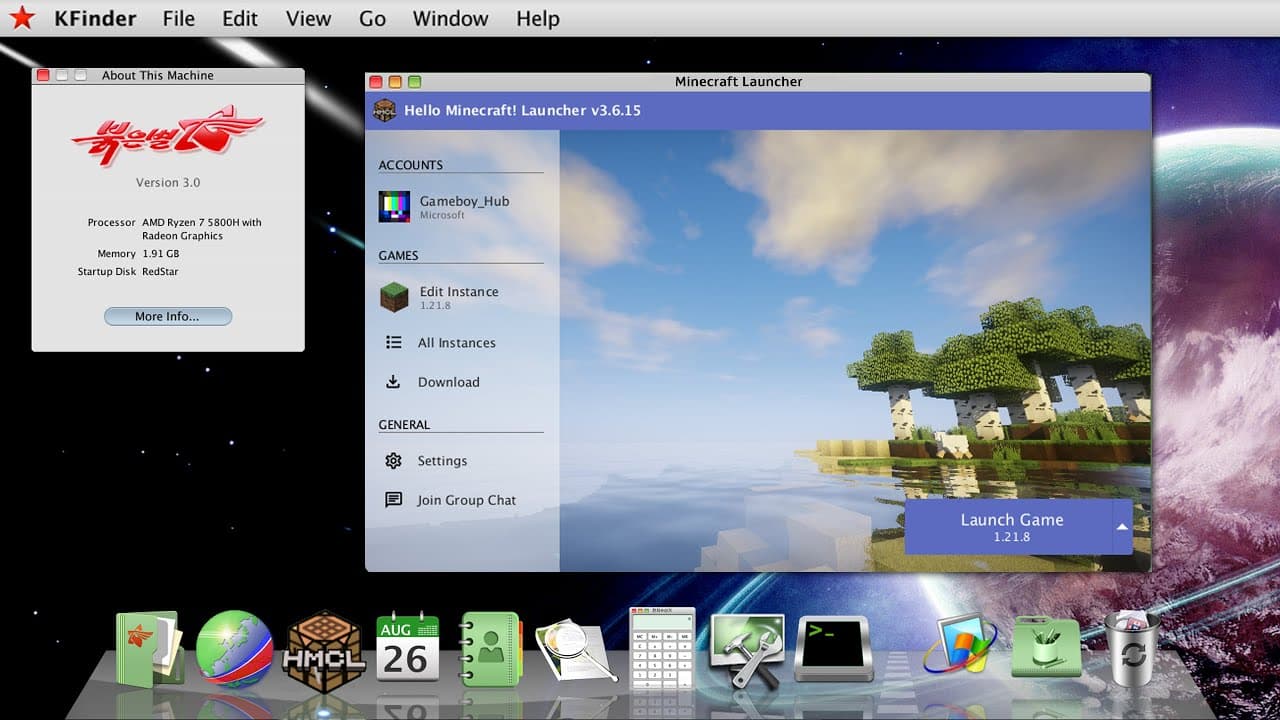This screenshot has width=1280, height=720.
Task: Launch the calculator from the dock
Action: click(x=661, y=648)
